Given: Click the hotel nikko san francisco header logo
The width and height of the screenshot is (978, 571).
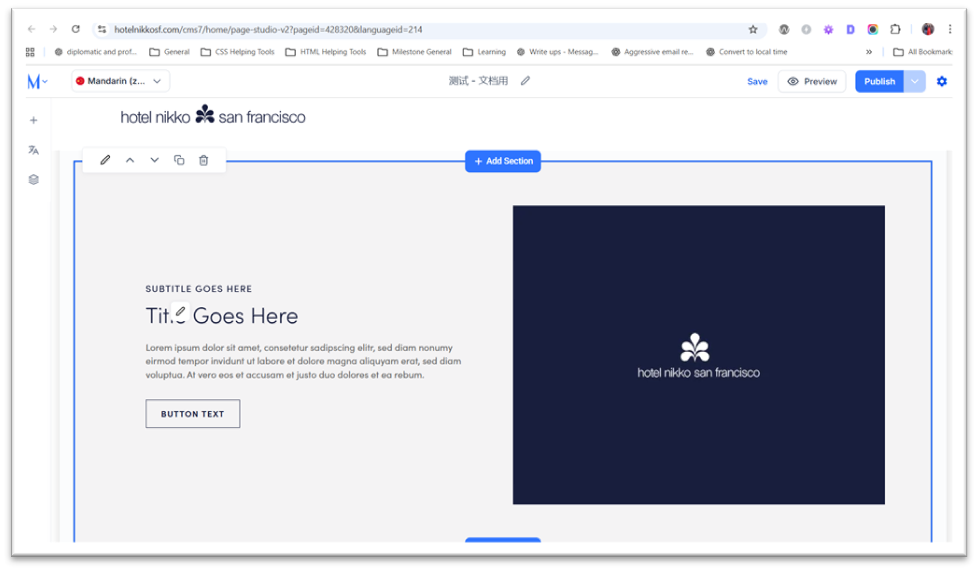Looking at the screenshot, I should click(x=213, y=116).
